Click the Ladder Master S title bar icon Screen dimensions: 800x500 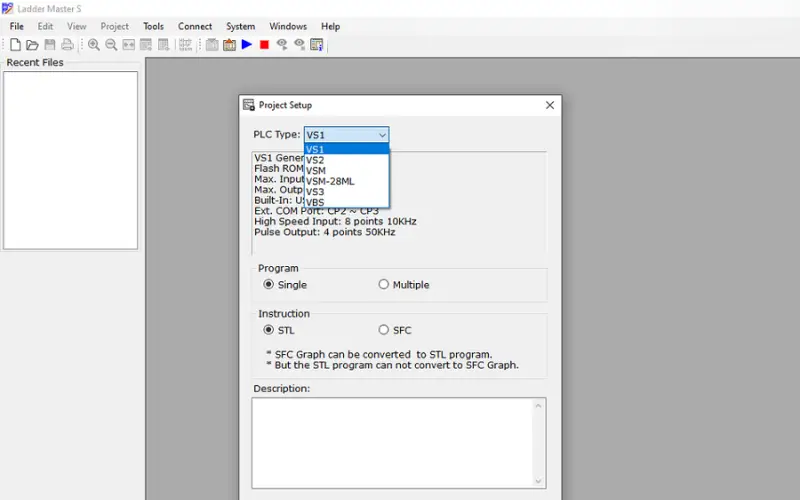(x=8, y=8)
